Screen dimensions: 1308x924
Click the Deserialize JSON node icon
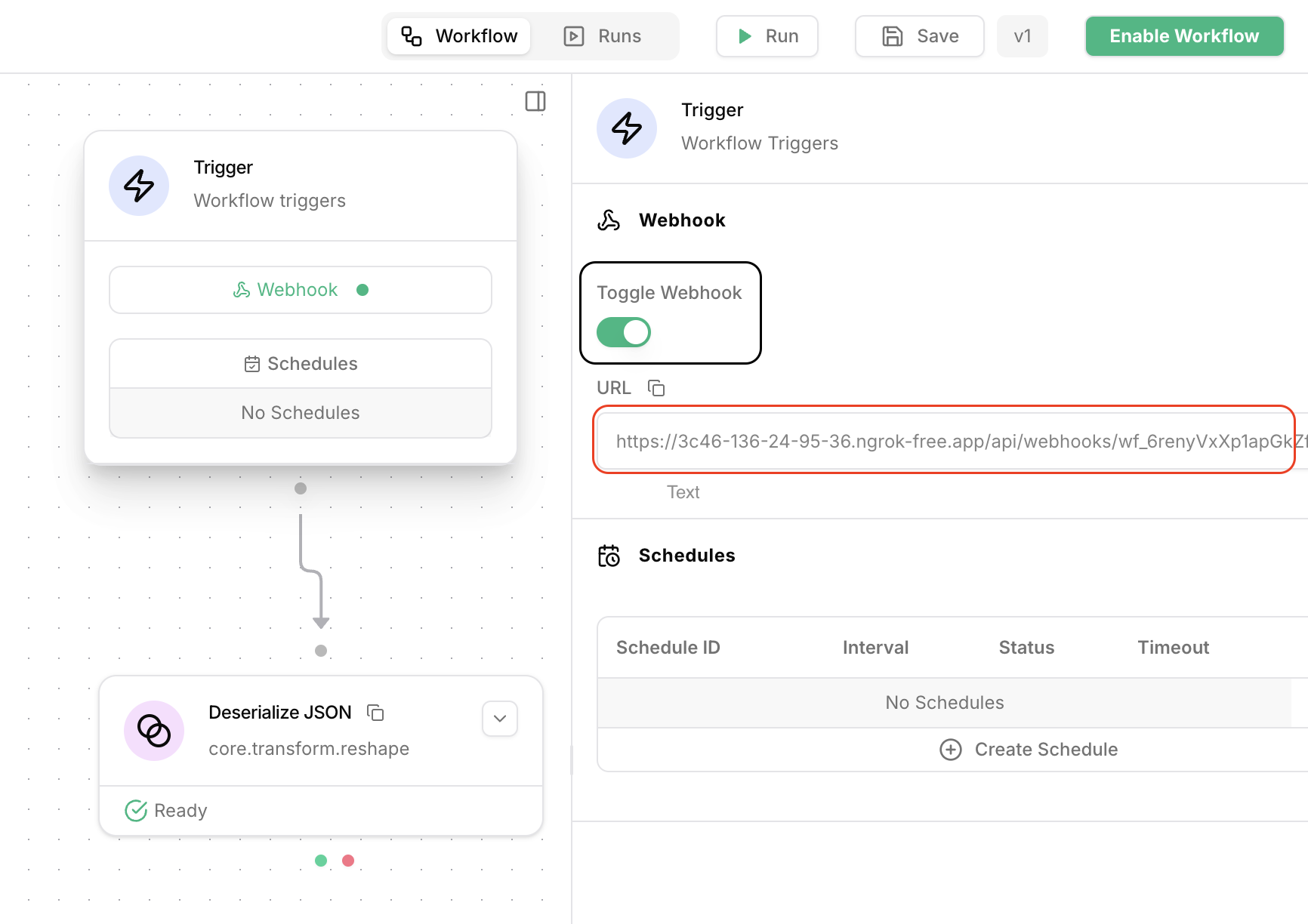point(153,730)
